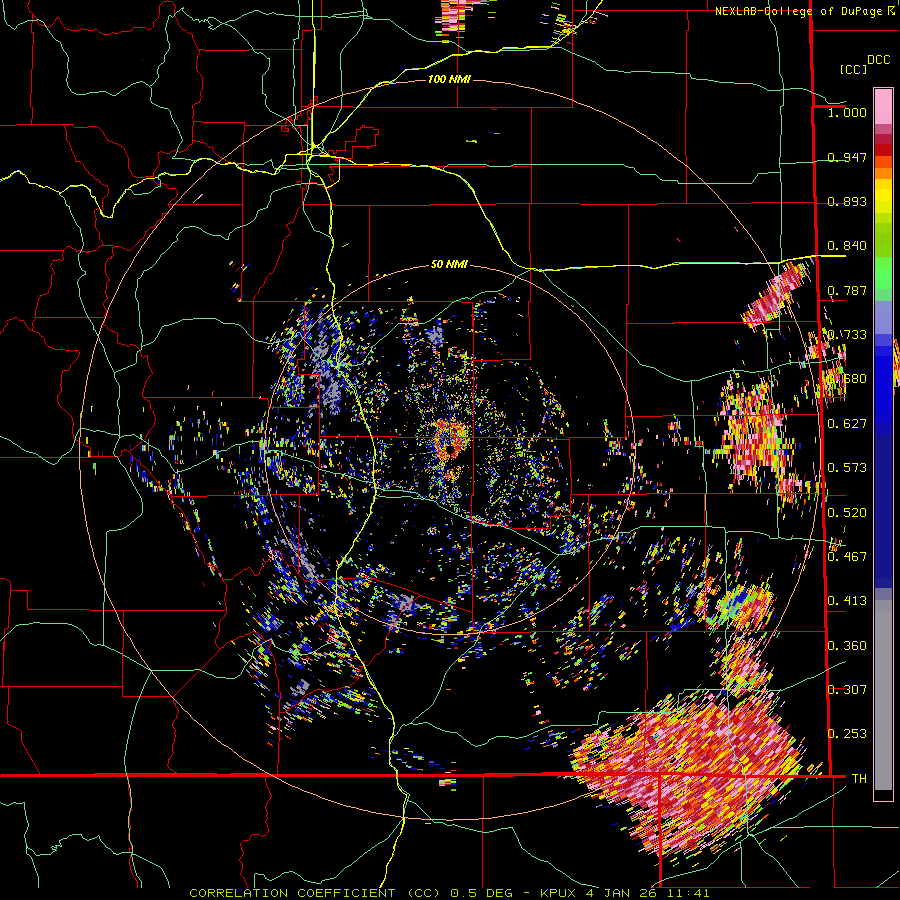
Task: Select the 0.253 scale value
Action: (x=847, y=734)
